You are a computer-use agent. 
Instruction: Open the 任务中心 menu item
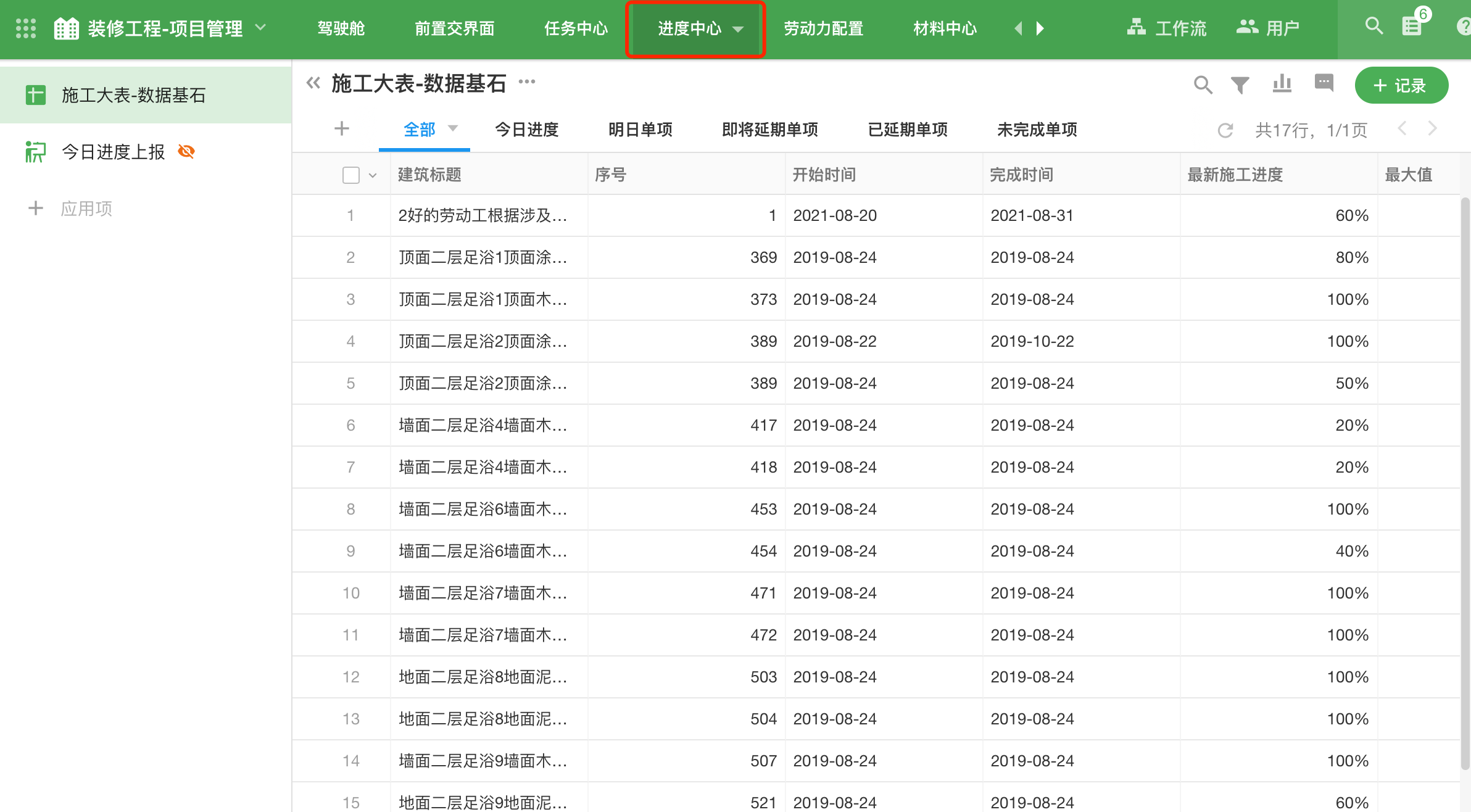(576, 28)
